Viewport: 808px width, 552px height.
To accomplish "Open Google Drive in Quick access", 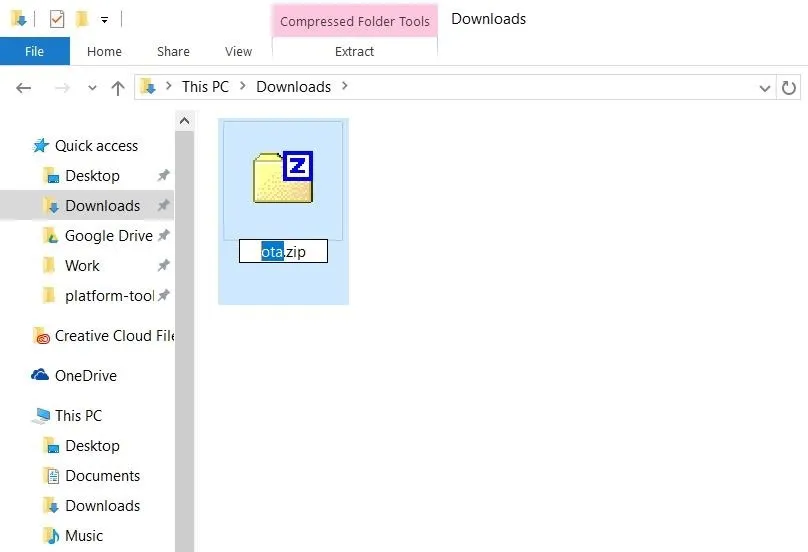I will pyautogui.click(x=109, y=236).
